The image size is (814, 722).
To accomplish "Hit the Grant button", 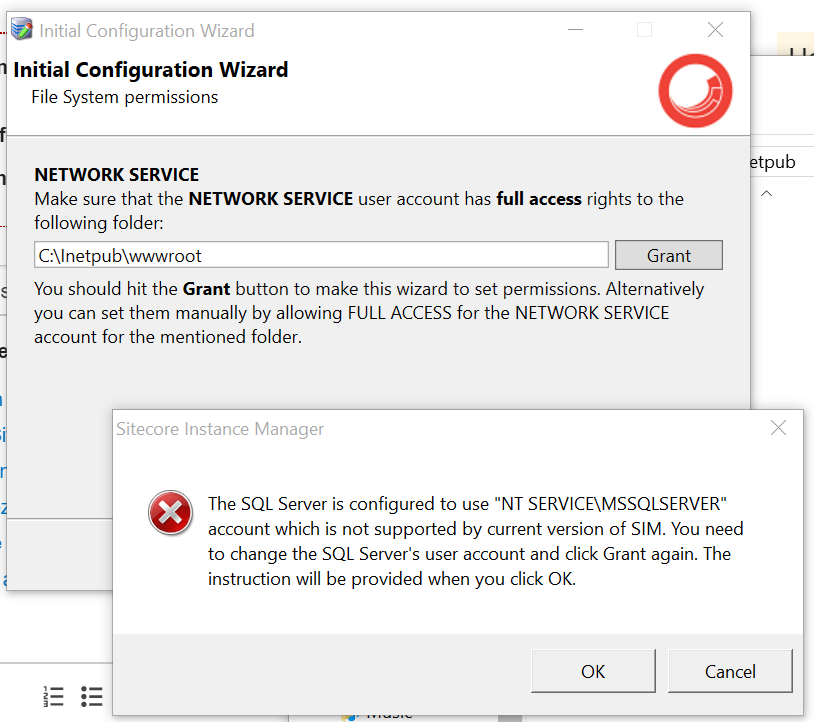I will coord(668,255).
